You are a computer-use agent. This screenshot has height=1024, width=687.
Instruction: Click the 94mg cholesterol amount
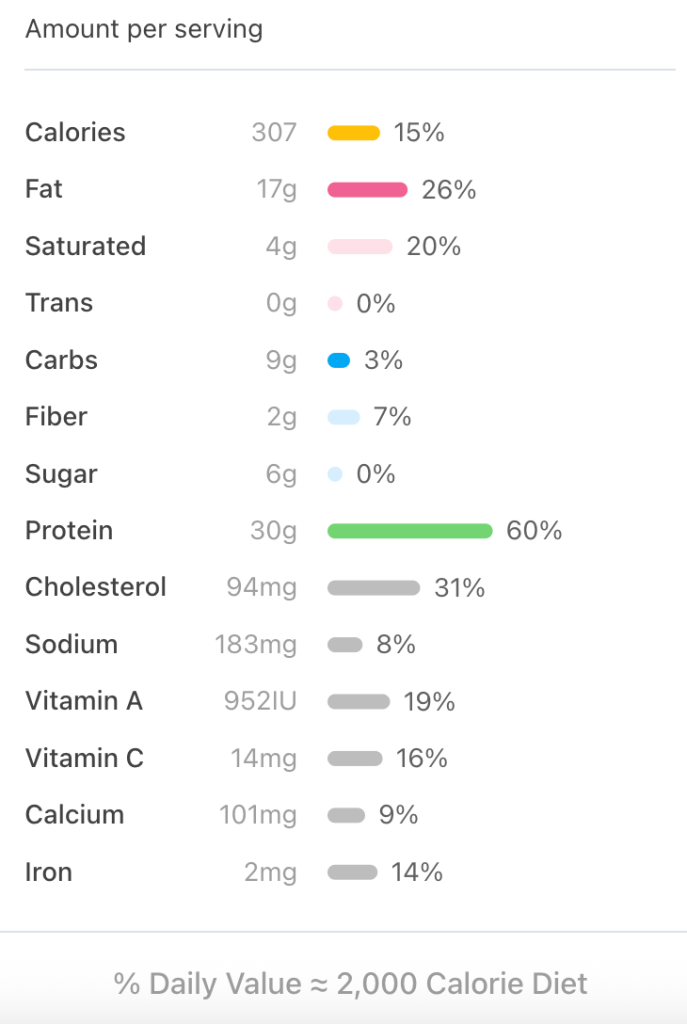262,588
